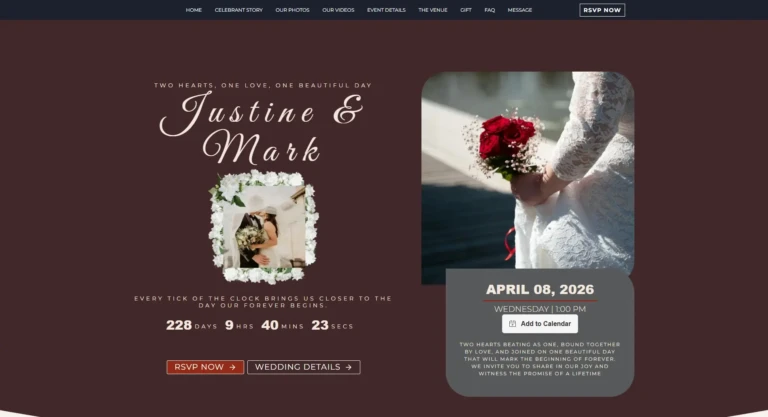Click the arrow icon on WEDDING DETAILS

pos(348,367)
